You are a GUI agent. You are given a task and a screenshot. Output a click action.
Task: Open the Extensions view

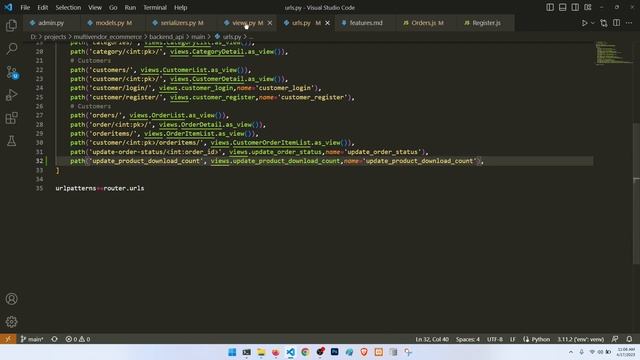coord(11,118)
